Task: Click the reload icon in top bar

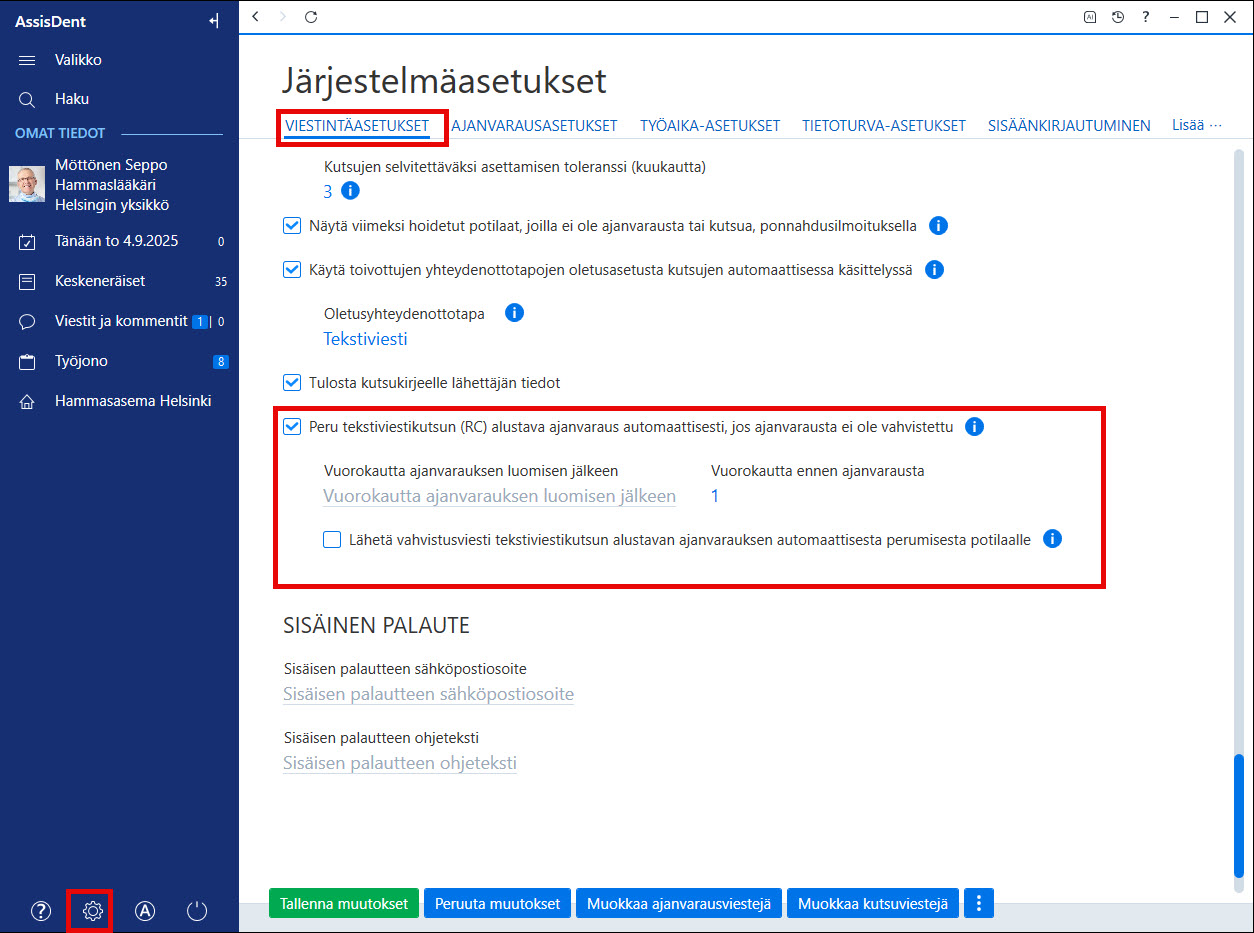Action: point(311,17)
